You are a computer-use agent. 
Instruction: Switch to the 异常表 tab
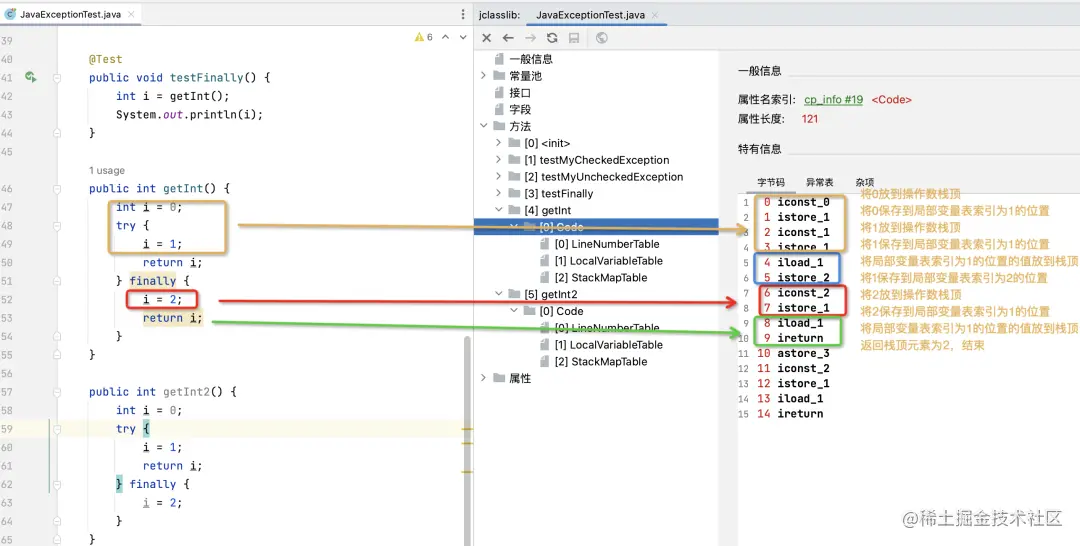pyautogui.click(x=820, y=182)
